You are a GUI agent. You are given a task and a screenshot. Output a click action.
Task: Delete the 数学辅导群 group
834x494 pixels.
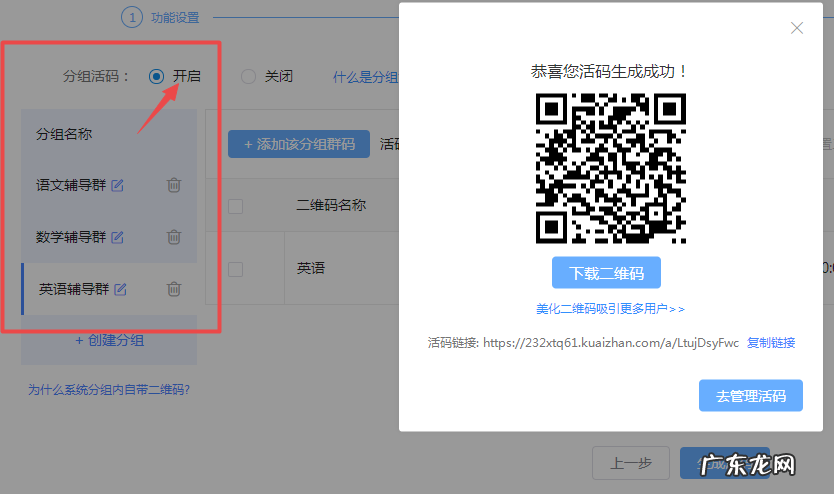pyautogui.click(x=174, y=237)
